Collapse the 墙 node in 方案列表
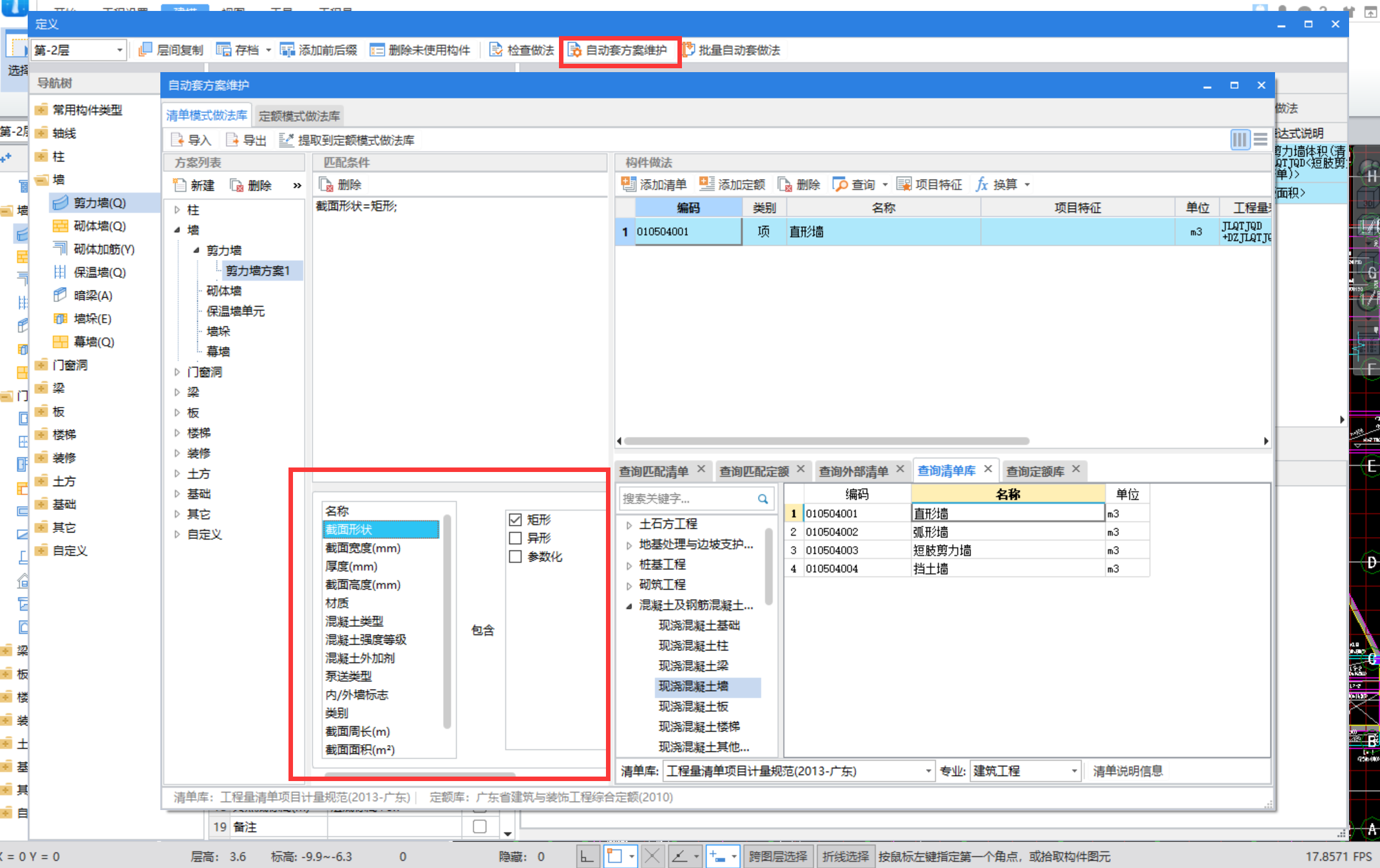 [177, 230]
